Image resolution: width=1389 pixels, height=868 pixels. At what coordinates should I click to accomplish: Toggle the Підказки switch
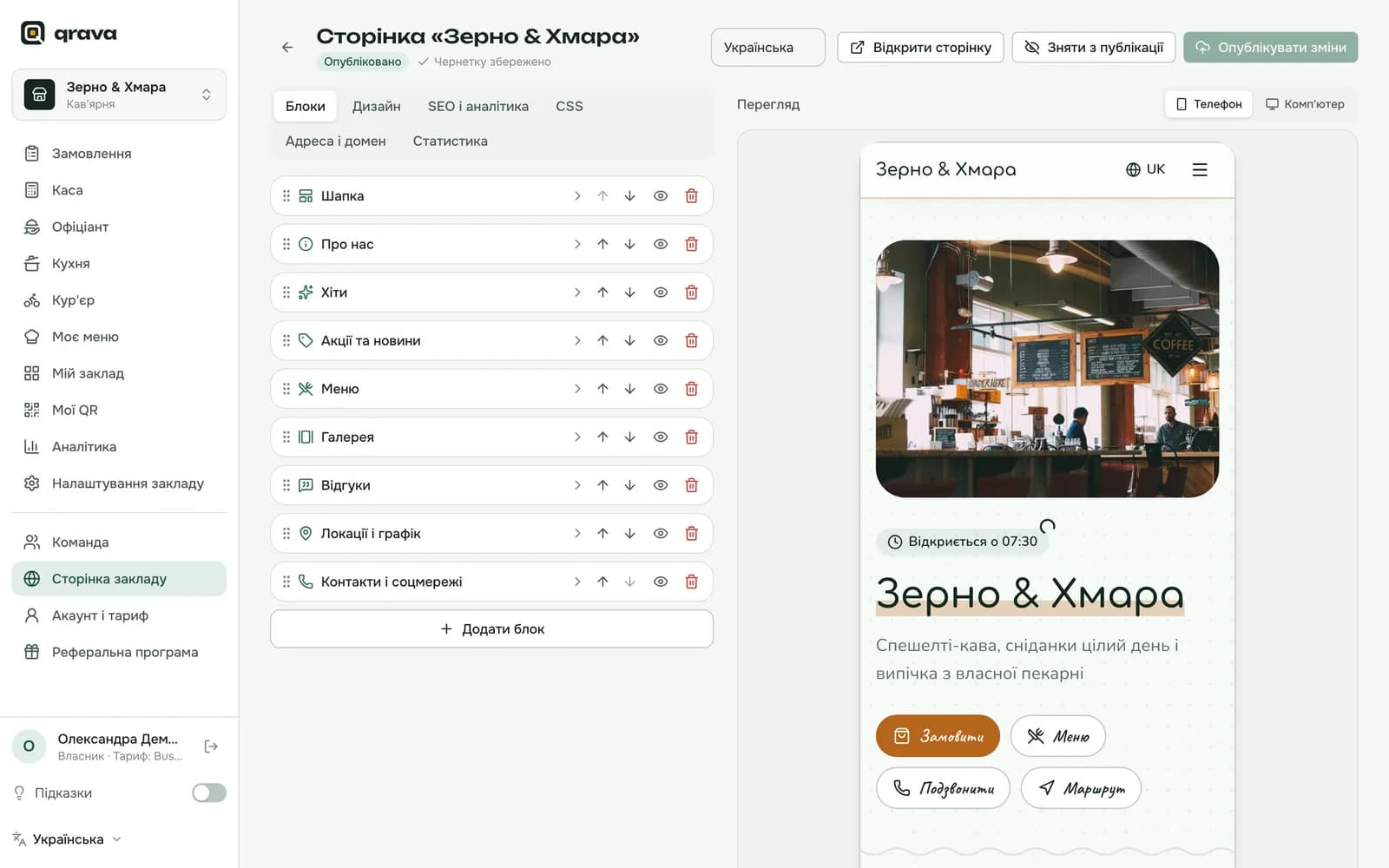(208, 792)
